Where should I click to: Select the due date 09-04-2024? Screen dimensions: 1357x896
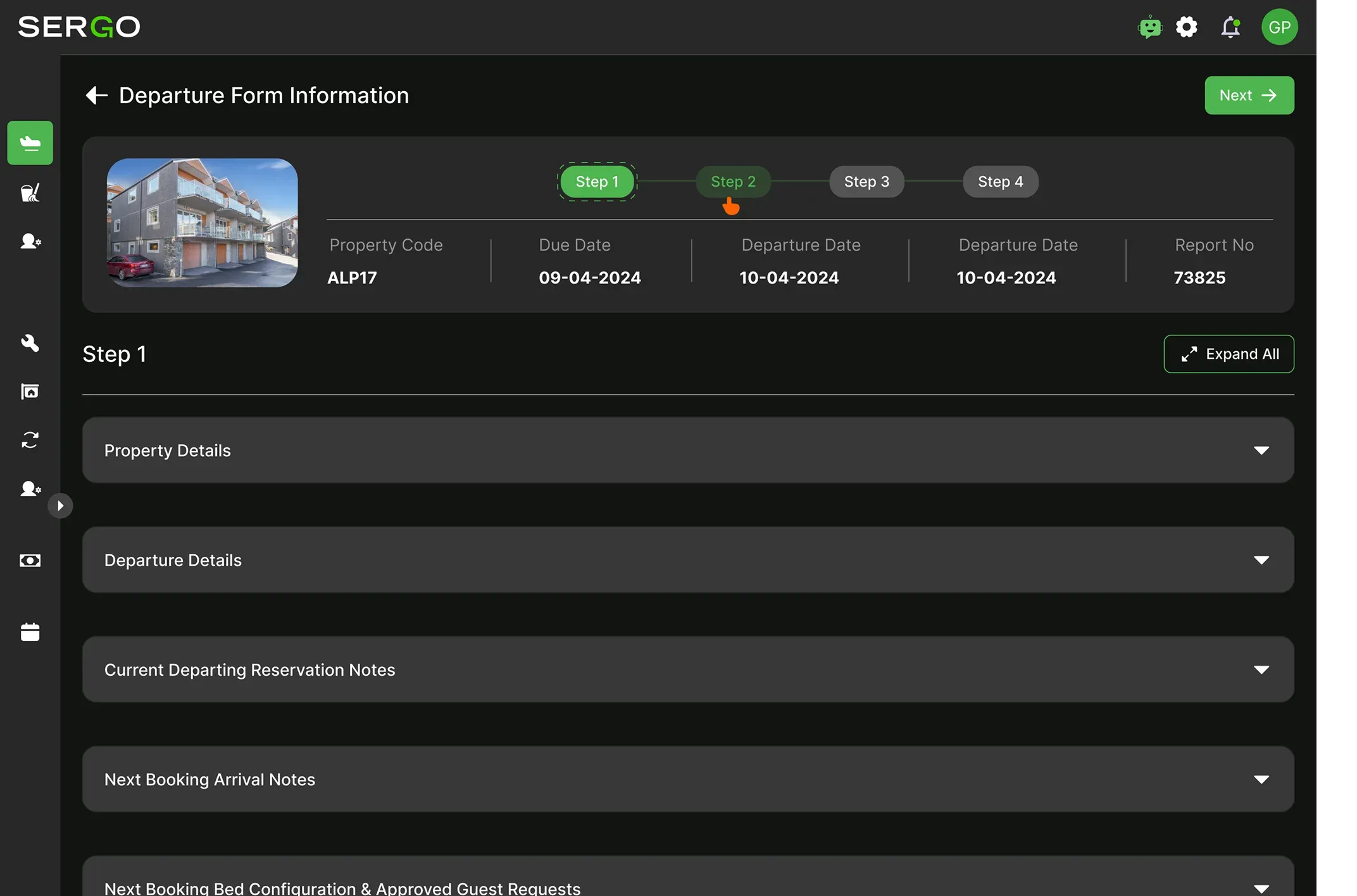tap(589, 278)
